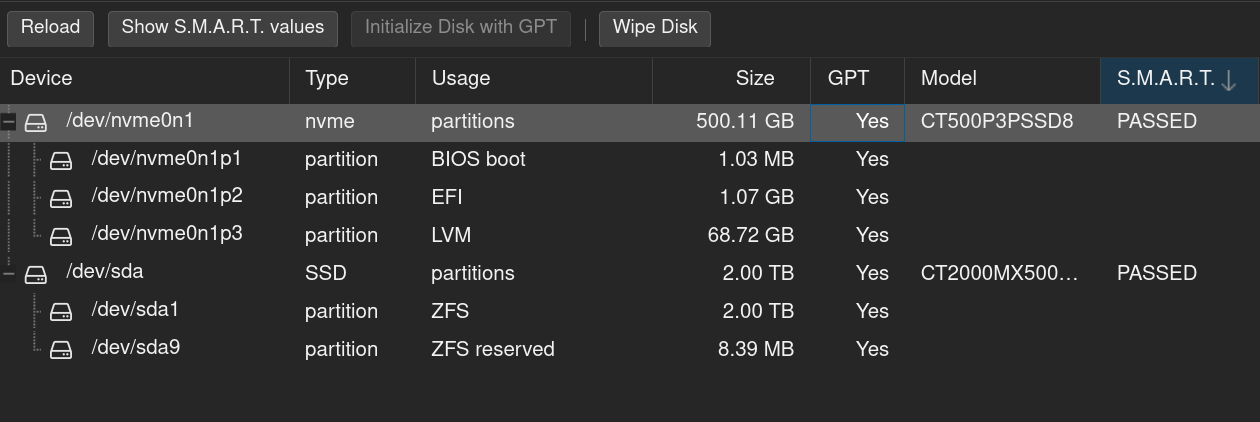Screen dimensions: 1260x422
Task: Click the GPT Yes cell for nvme0n1
Action: [857, 122]
